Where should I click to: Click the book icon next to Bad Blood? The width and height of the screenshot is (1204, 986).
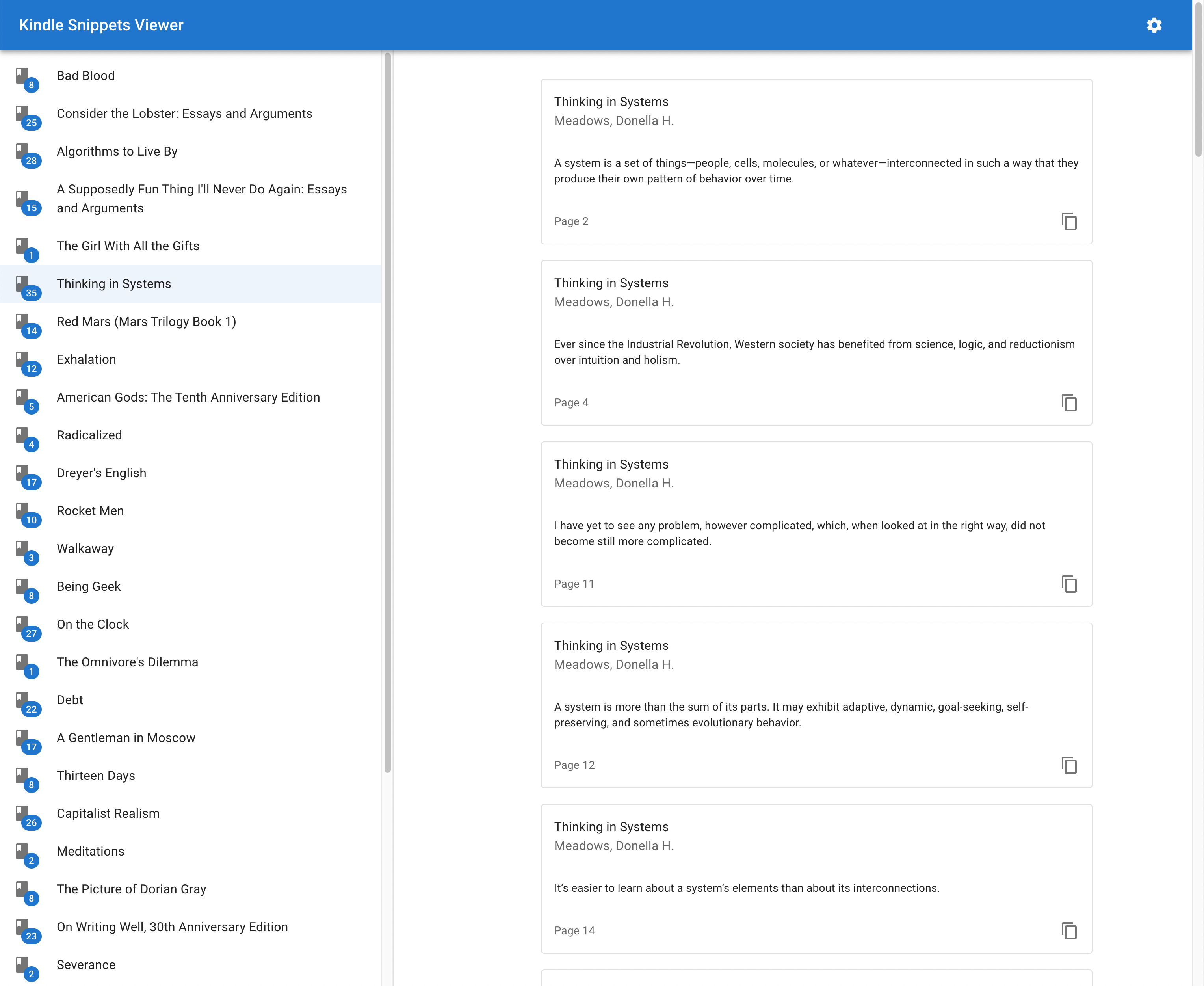click(23, 76)
